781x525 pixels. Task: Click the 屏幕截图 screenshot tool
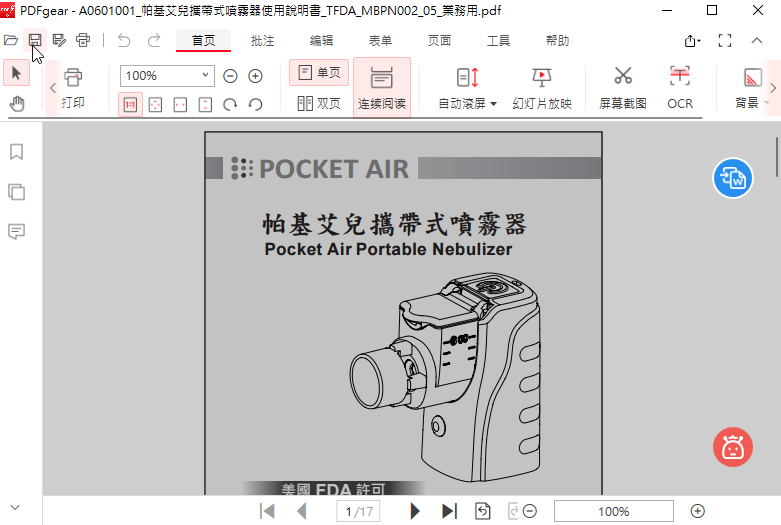[623, 88]
